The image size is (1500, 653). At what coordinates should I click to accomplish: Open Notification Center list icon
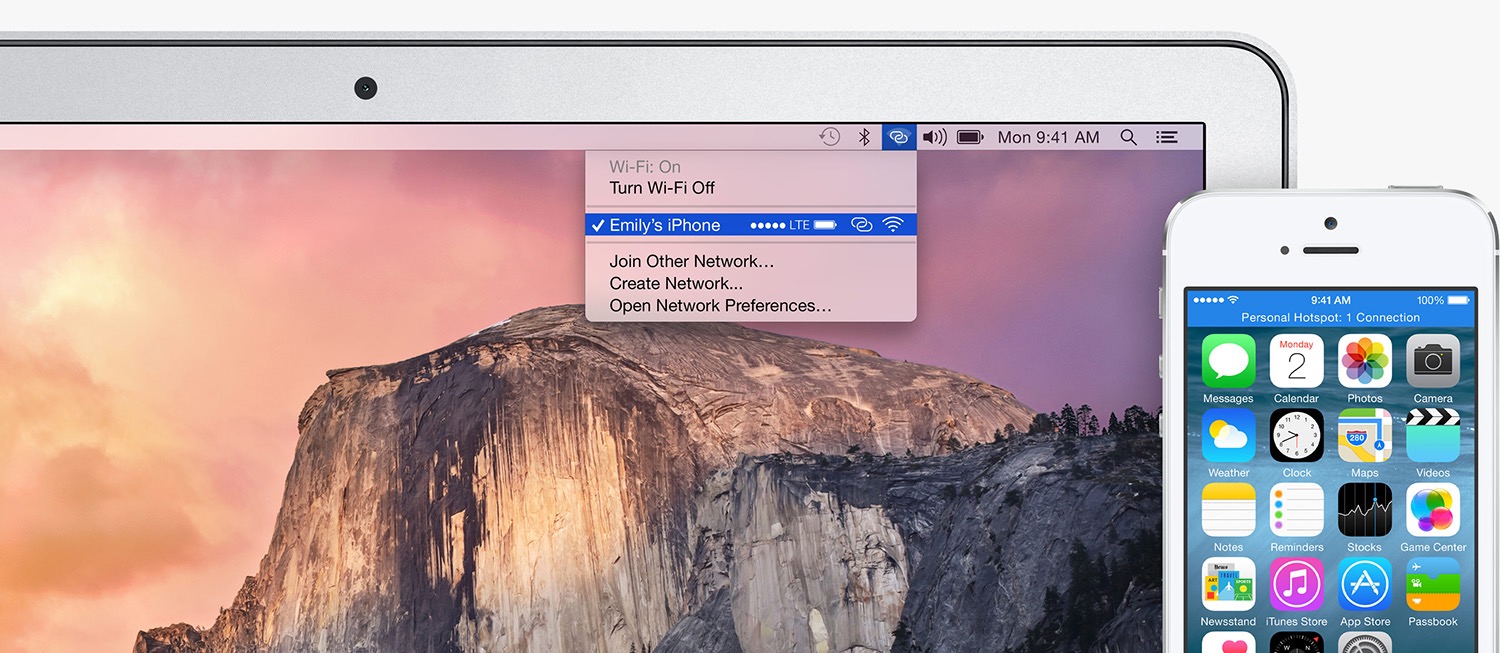pos(1166,137)
